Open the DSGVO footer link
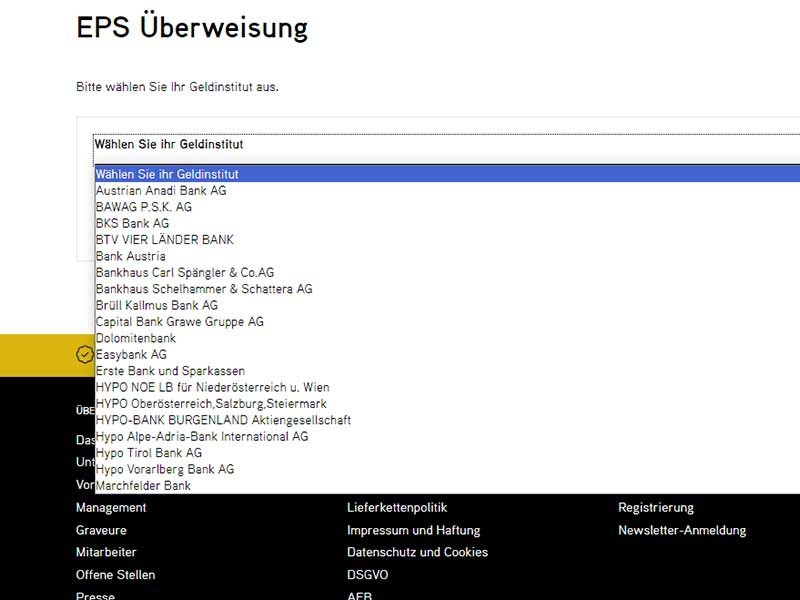The image size is (800, 600). click(x=367, y=574)
